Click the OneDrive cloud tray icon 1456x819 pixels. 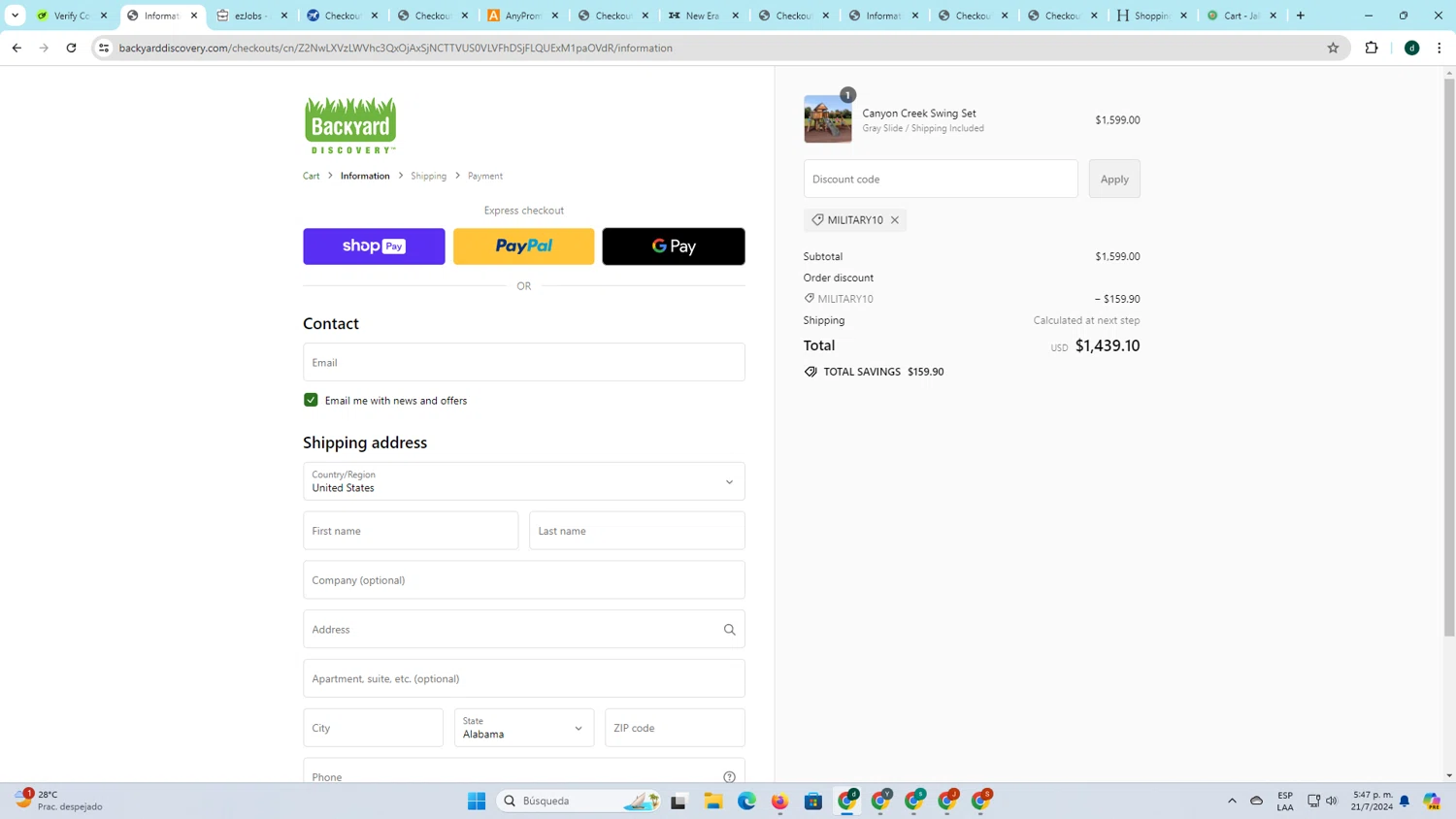pos(1256,801)
